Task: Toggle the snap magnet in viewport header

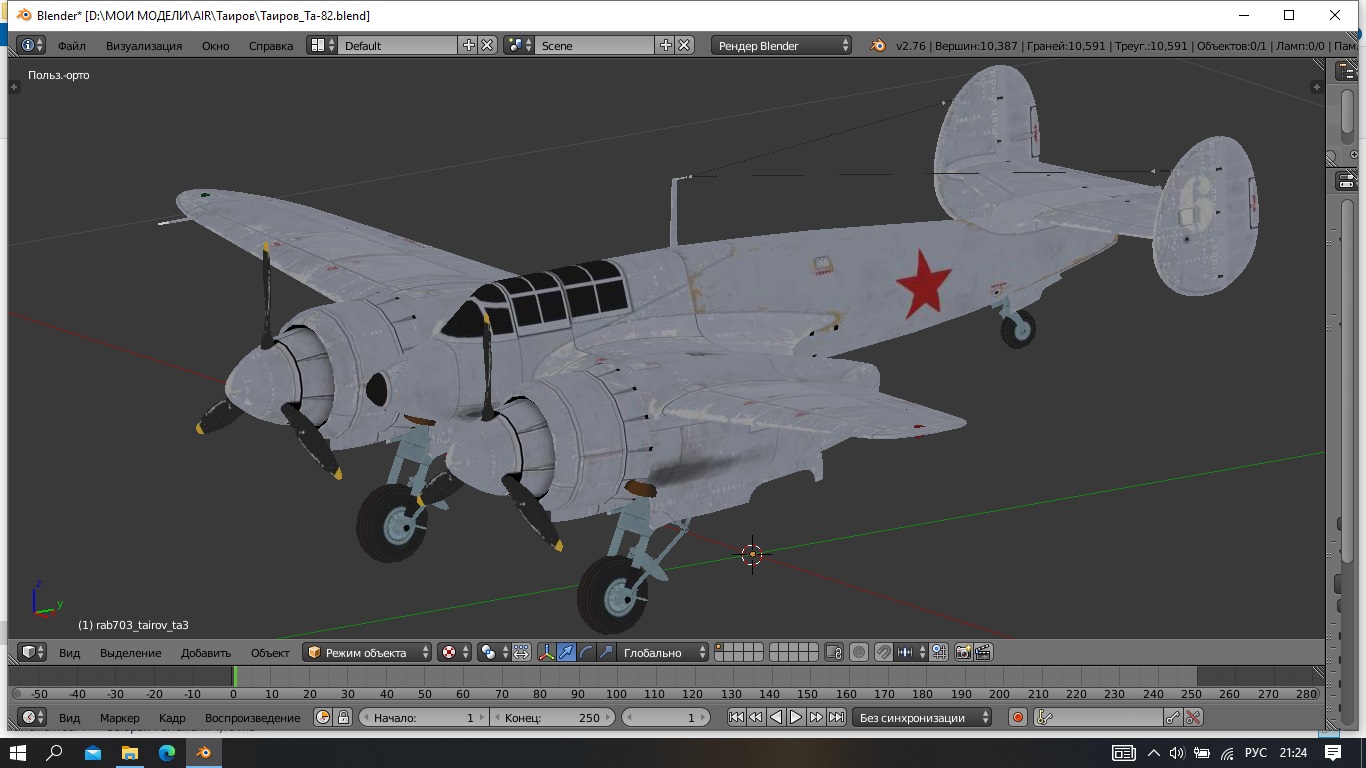Action: [x=883, y=652]
